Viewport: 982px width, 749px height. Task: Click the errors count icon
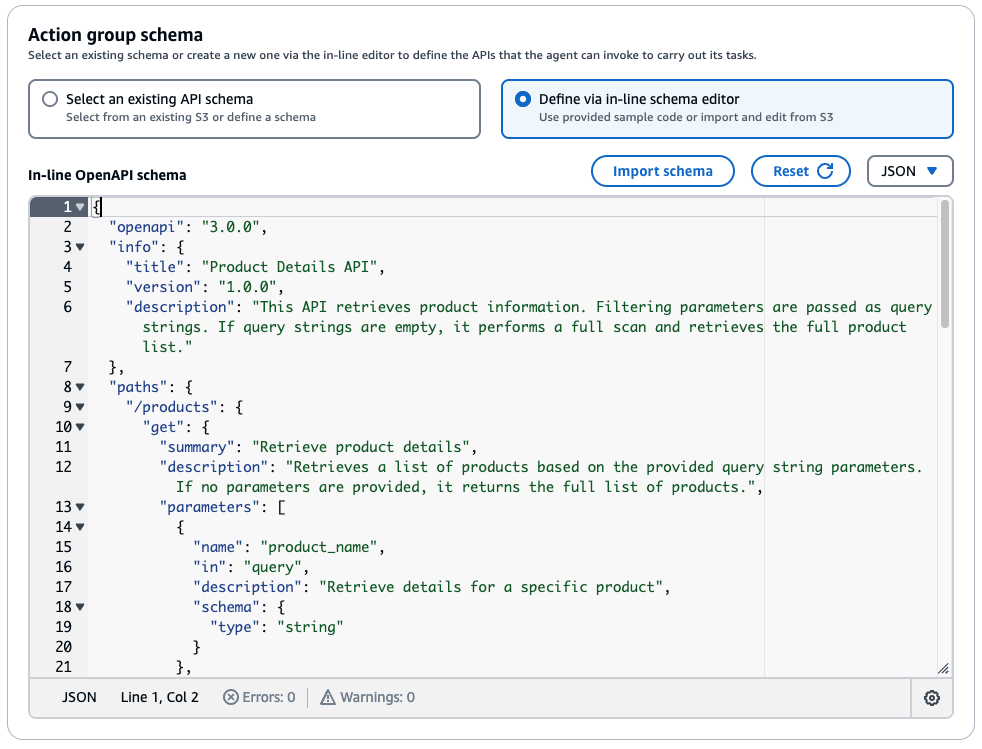coord(231,698)
